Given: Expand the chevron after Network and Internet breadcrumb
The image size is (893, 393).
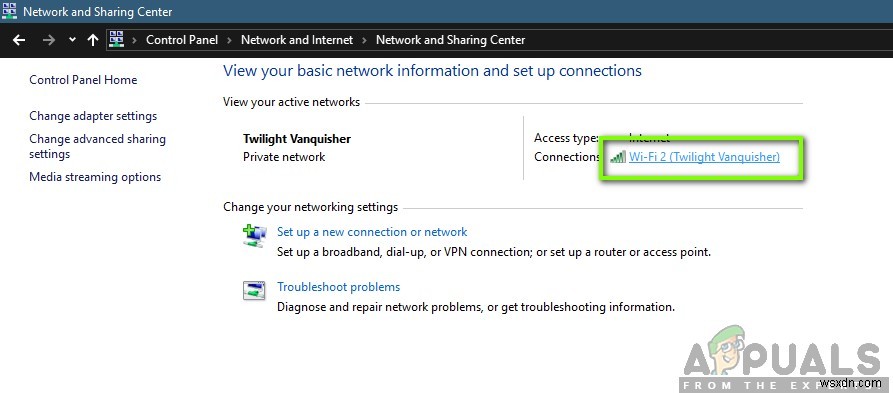Looking at the screenshot, I should tap(364, 40).
